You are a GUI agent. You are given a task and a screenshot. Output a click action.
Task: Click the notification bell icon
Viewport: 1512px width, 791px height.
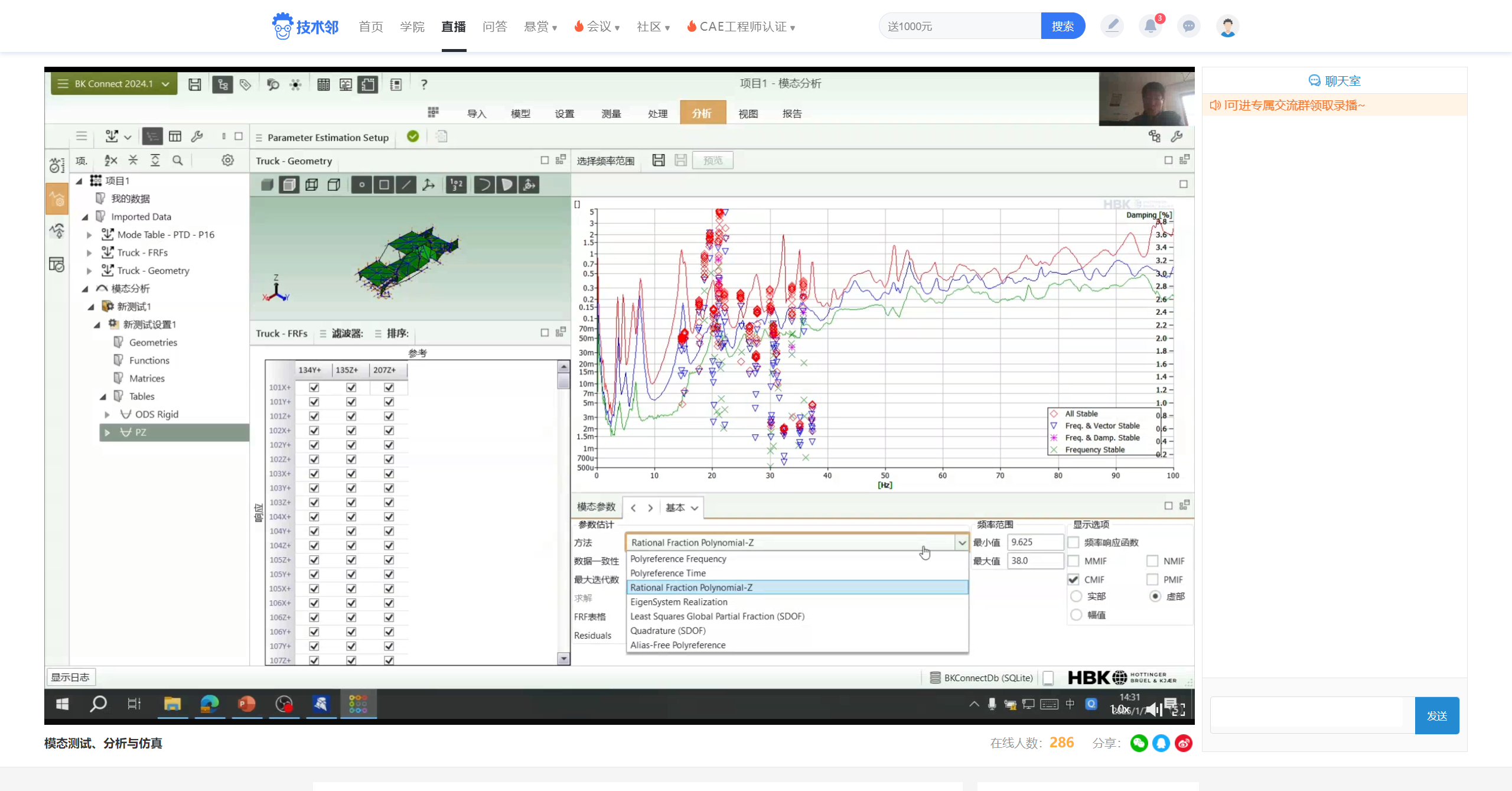1150,26
